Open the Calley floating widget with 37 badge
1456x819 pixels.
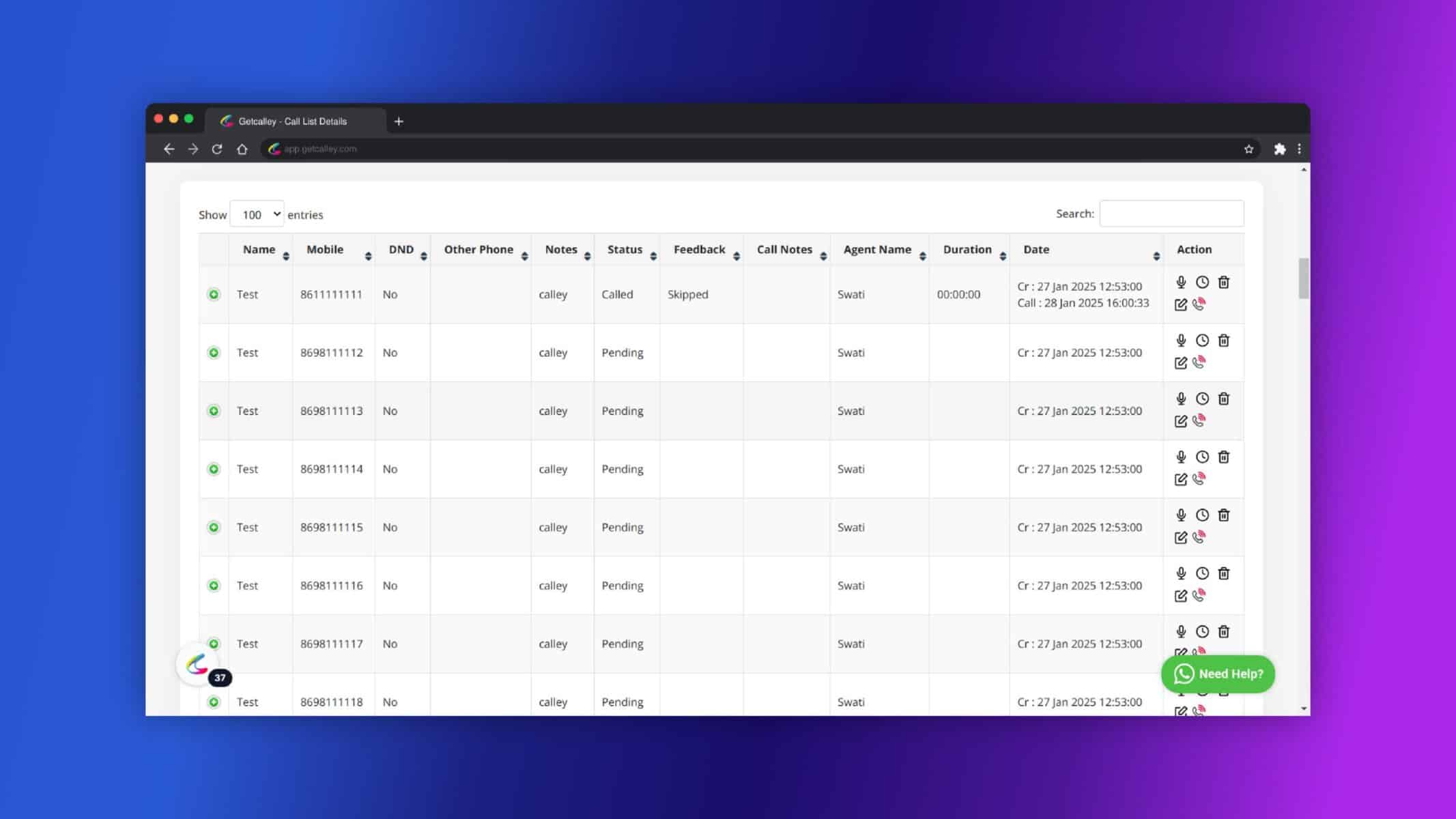[x=197, y=663]
